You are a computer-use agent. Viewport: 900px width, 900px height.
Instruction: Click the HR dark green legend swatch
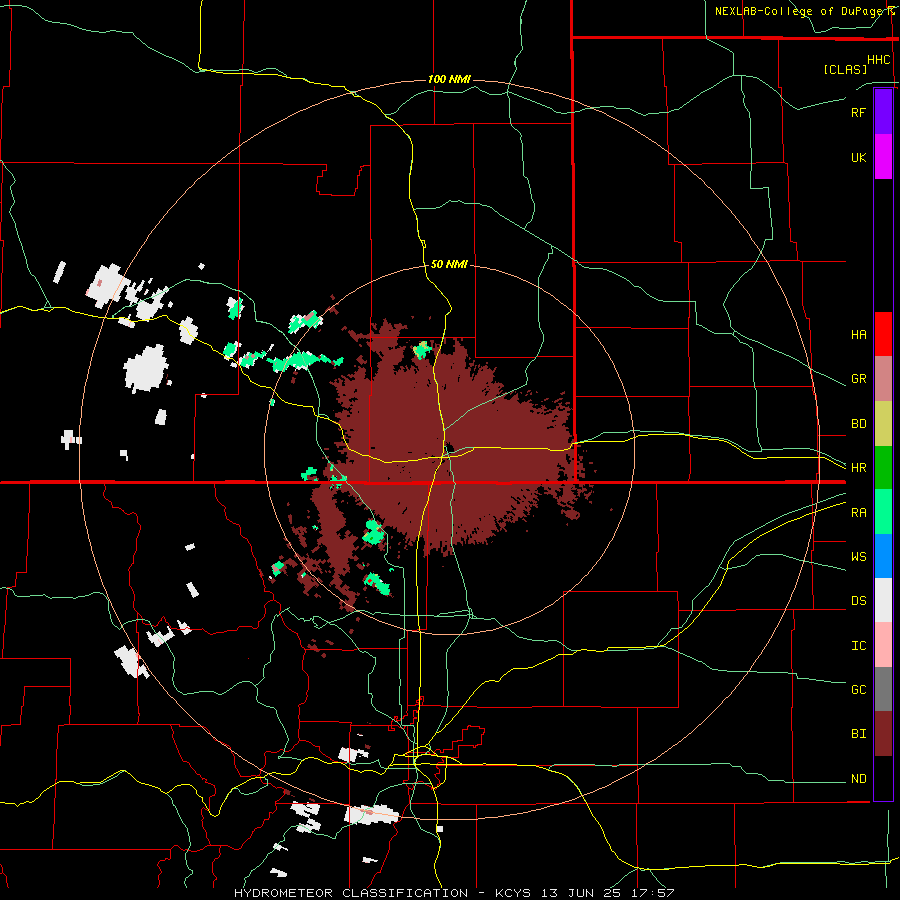coord(883,468)
